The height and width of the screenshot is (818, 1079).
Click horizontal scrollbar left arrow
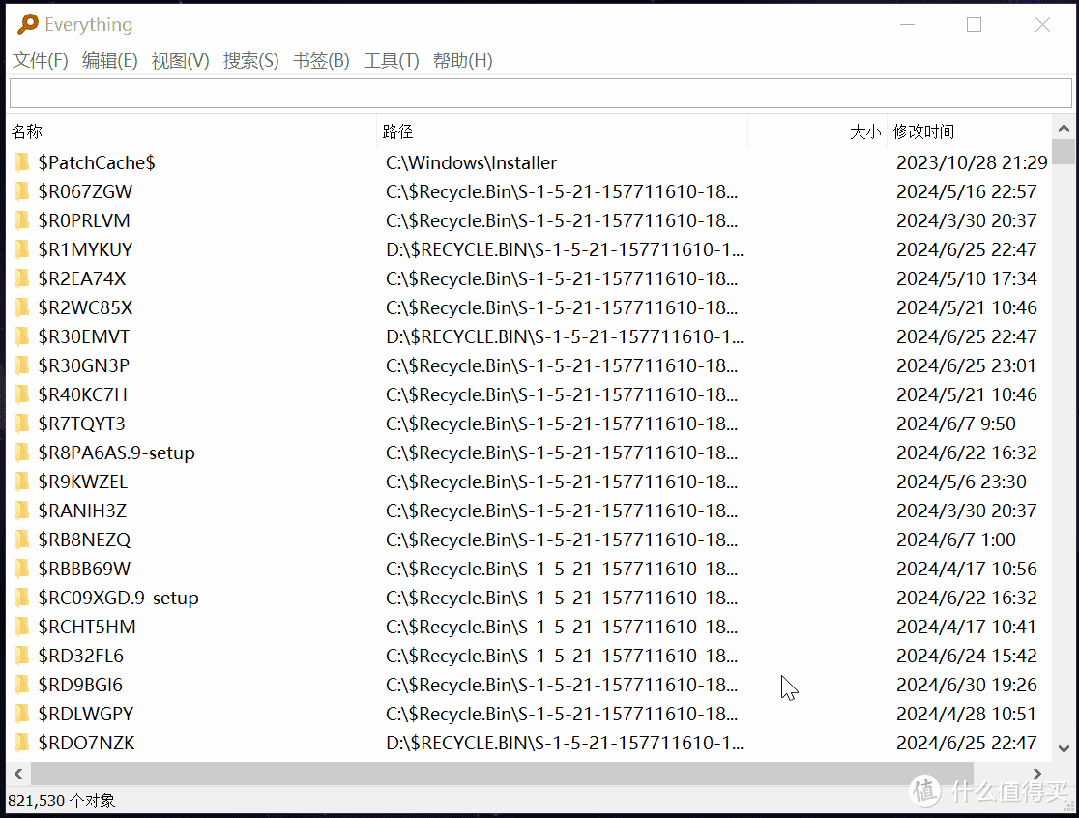click(19, 773)
